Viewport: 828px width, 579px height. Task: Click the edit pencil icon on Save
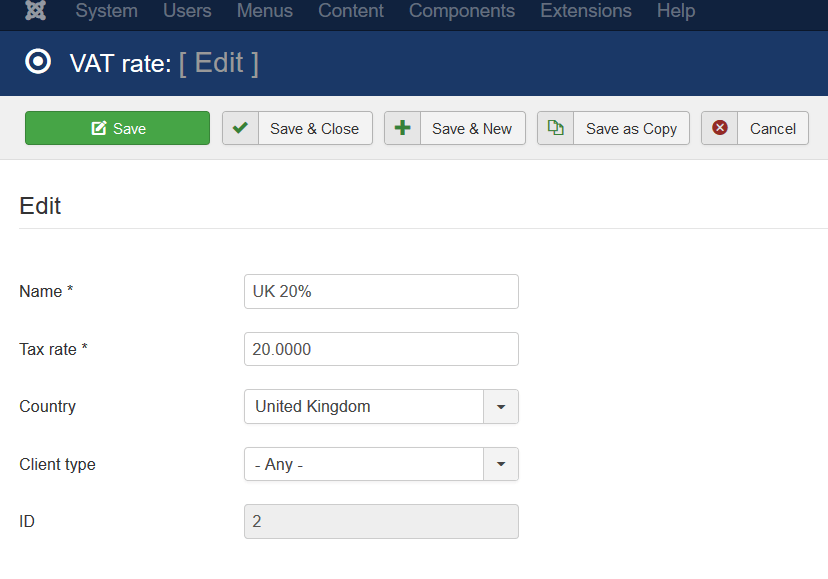(x=99, y=128)
